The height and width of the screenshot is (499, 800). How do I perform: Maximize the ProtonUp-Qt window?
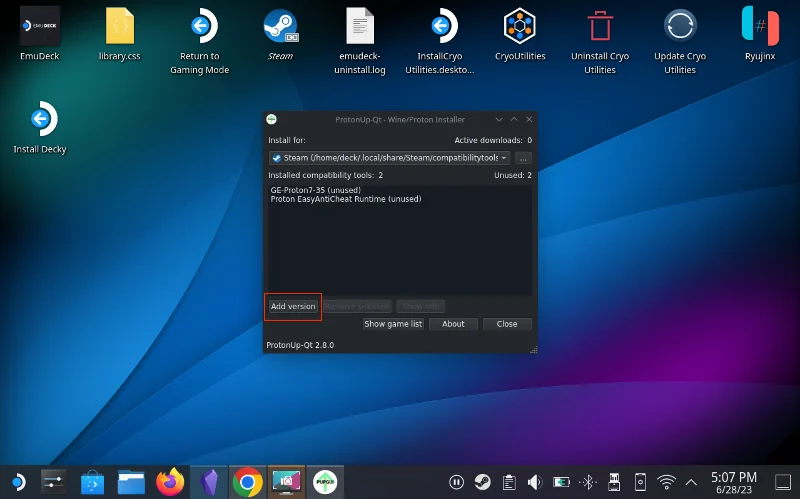514,119
